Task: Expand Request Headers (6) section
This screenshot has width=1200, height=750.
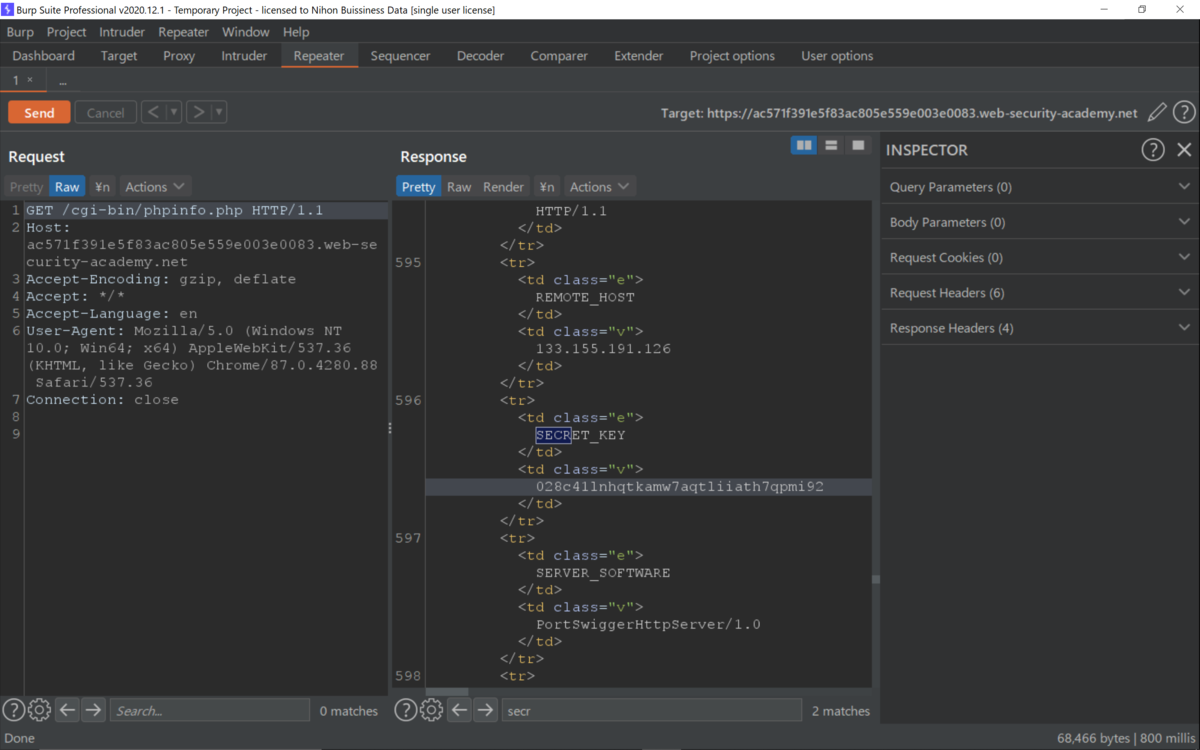Action: (1040, 293)
